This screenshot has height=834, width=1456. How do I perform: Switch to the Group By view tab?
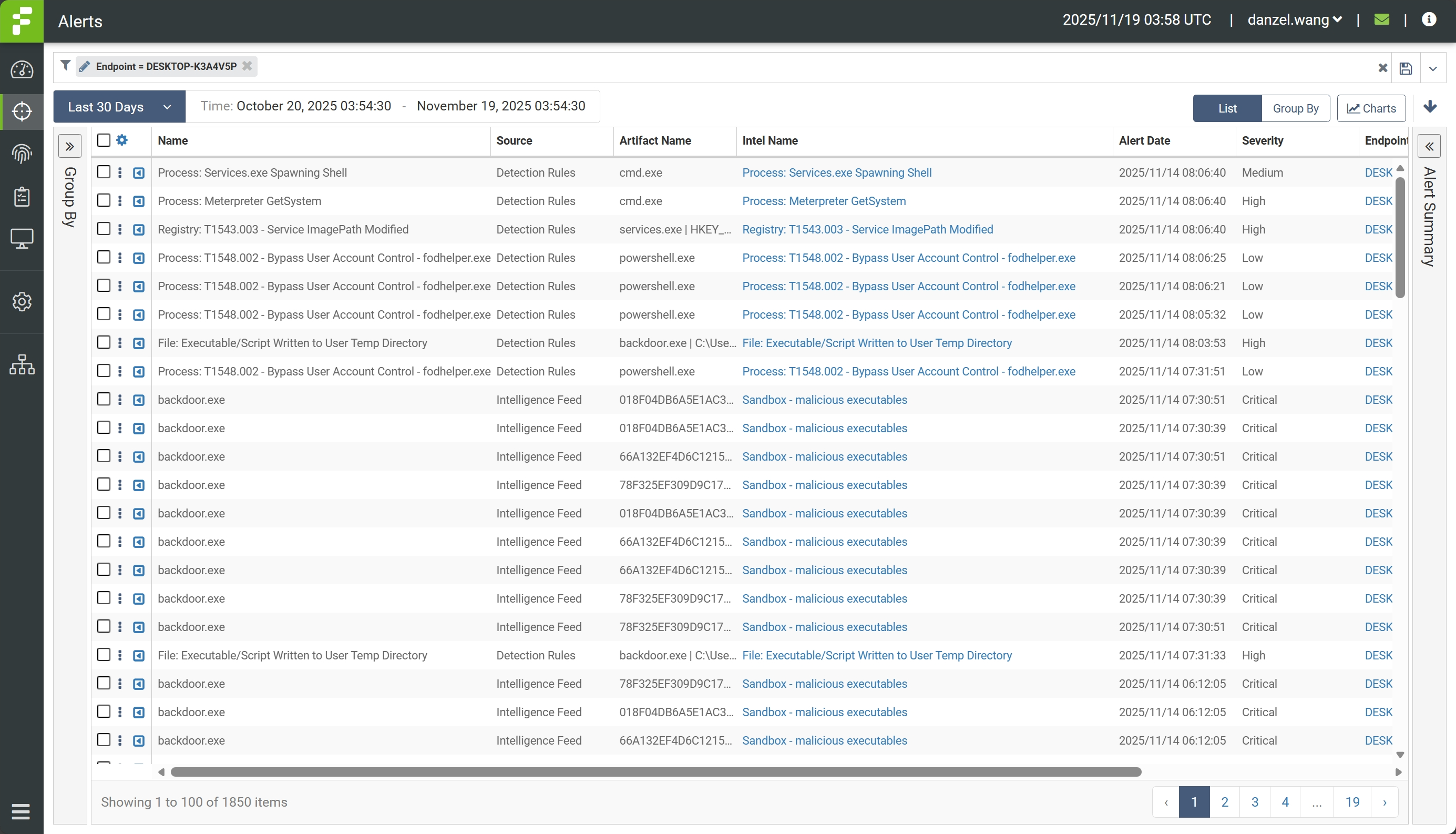(1295, 108)
